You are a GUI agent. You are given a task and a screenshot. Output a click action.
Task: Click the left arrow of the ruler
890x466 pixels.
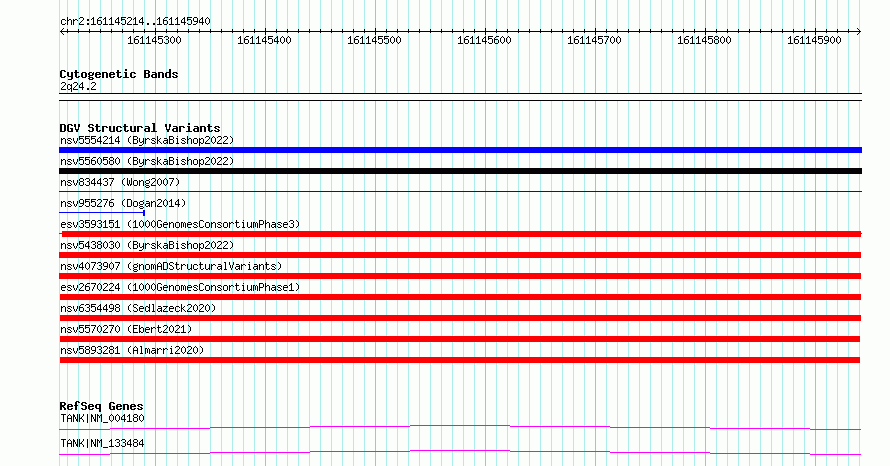(x=62, y=32)
